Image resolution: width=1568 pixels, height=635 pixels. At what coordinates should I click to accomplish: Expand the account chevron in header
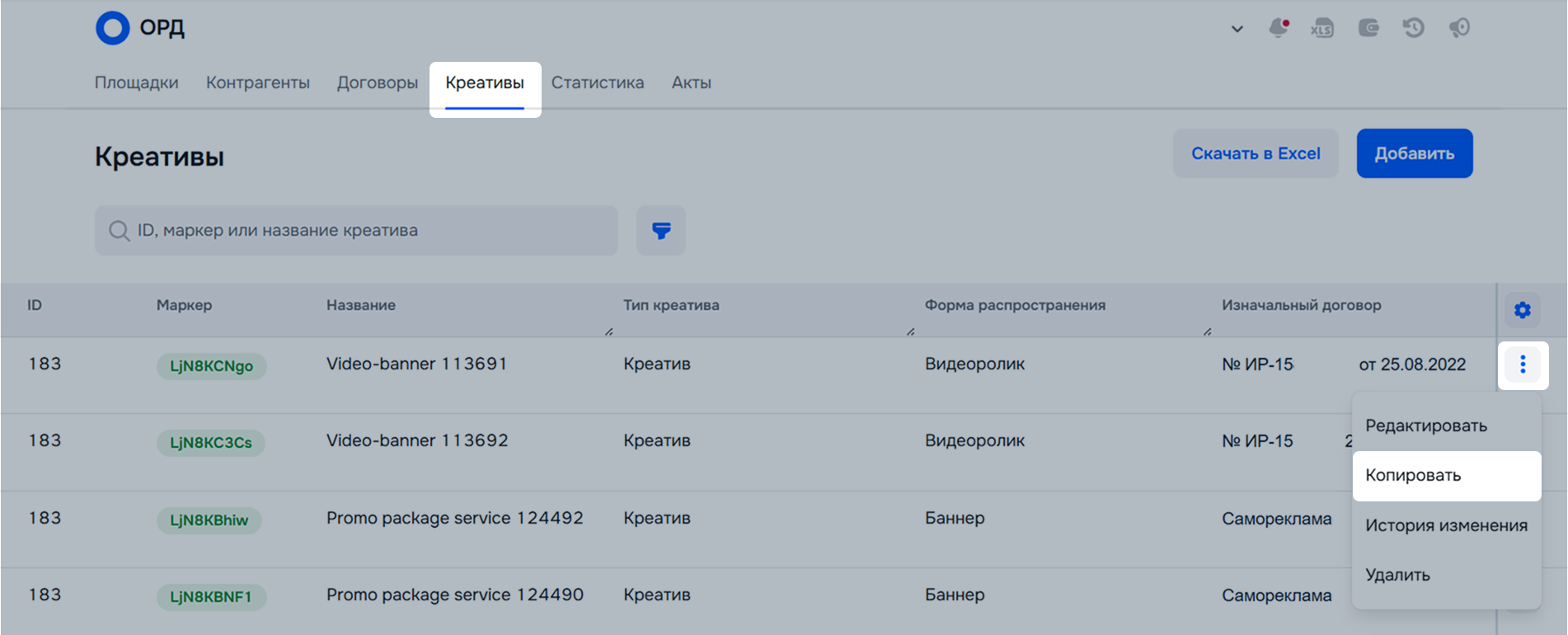[1237, 29]
